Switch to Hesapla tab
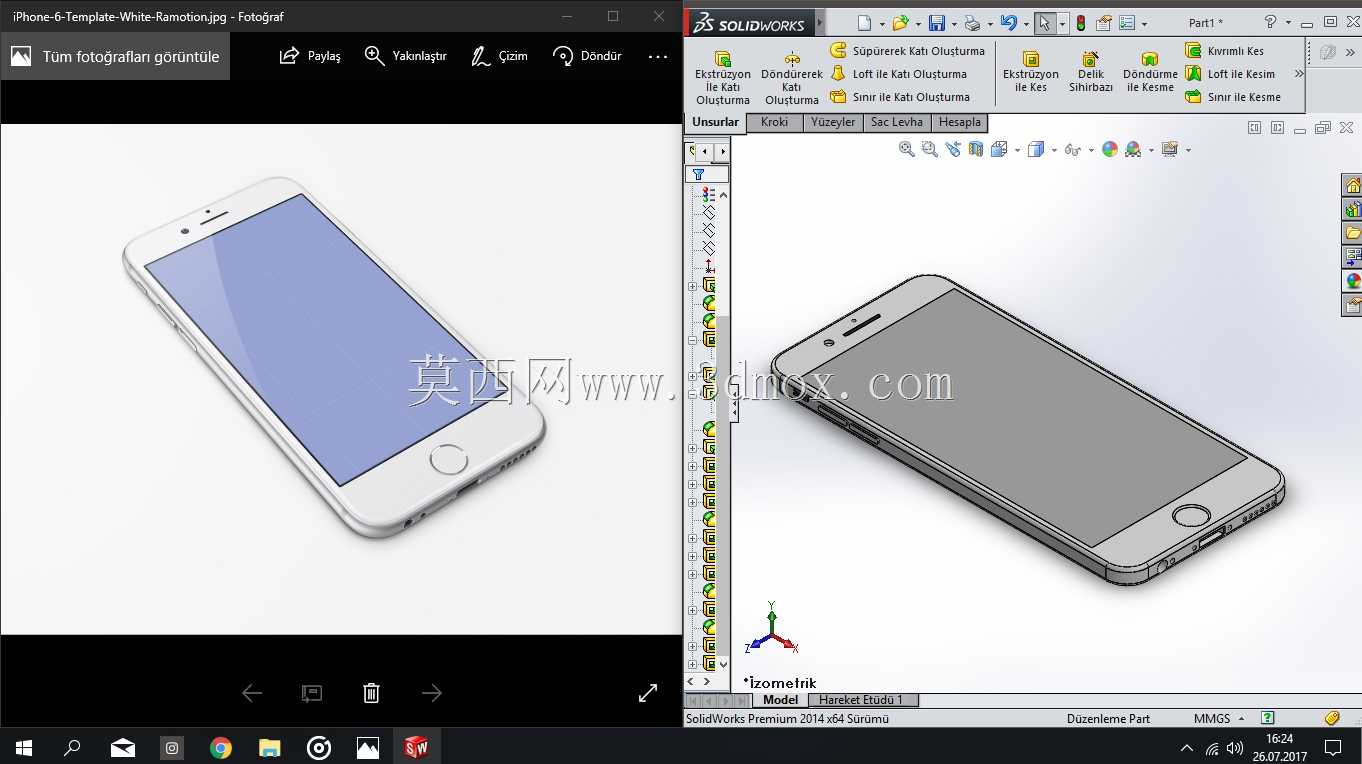This screenshot has width=1362, height=764. point(960,122)
